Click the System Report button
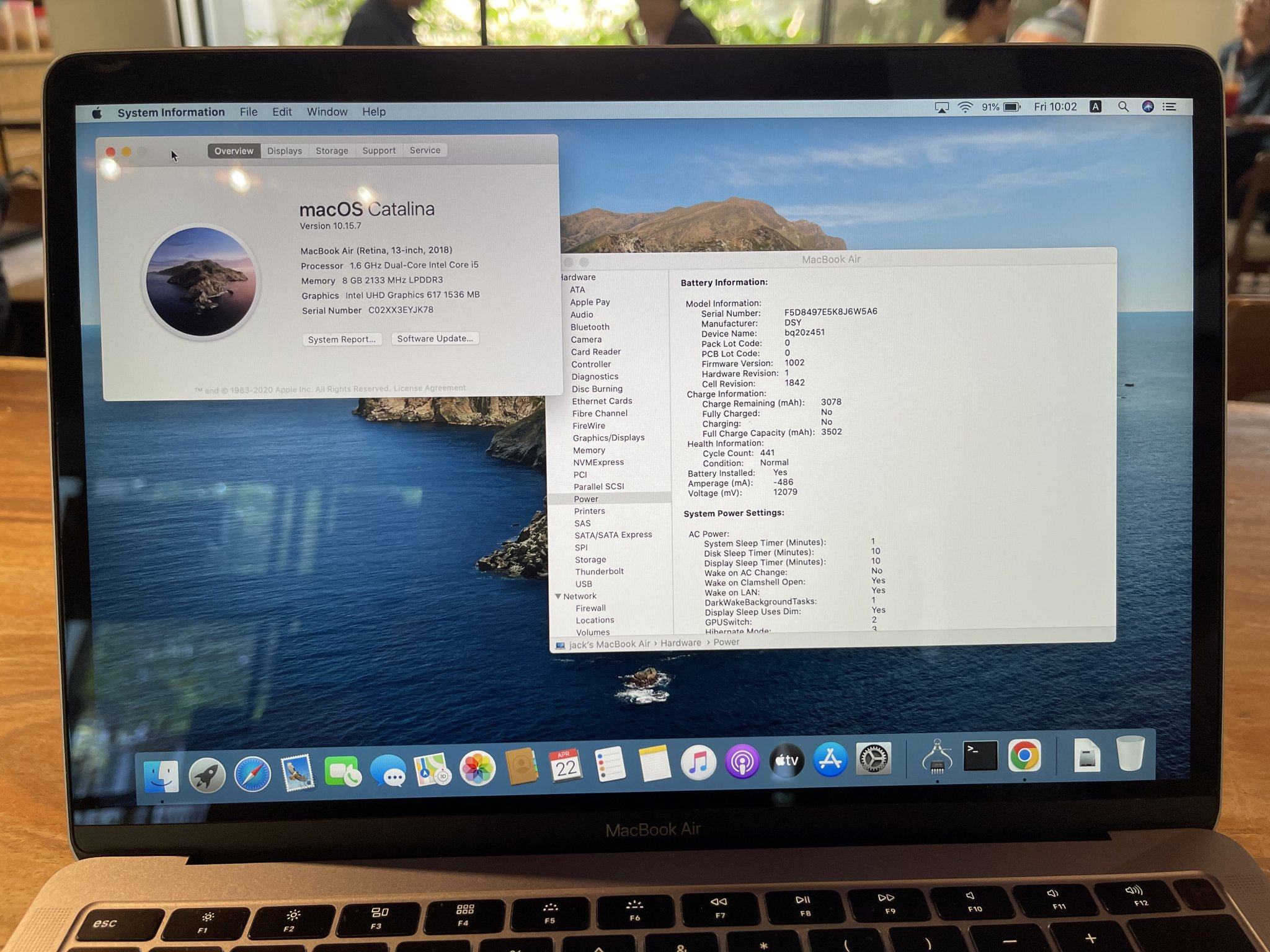Image resolution: width=1270 pixels, height=952 pixels. pos(342,339)
